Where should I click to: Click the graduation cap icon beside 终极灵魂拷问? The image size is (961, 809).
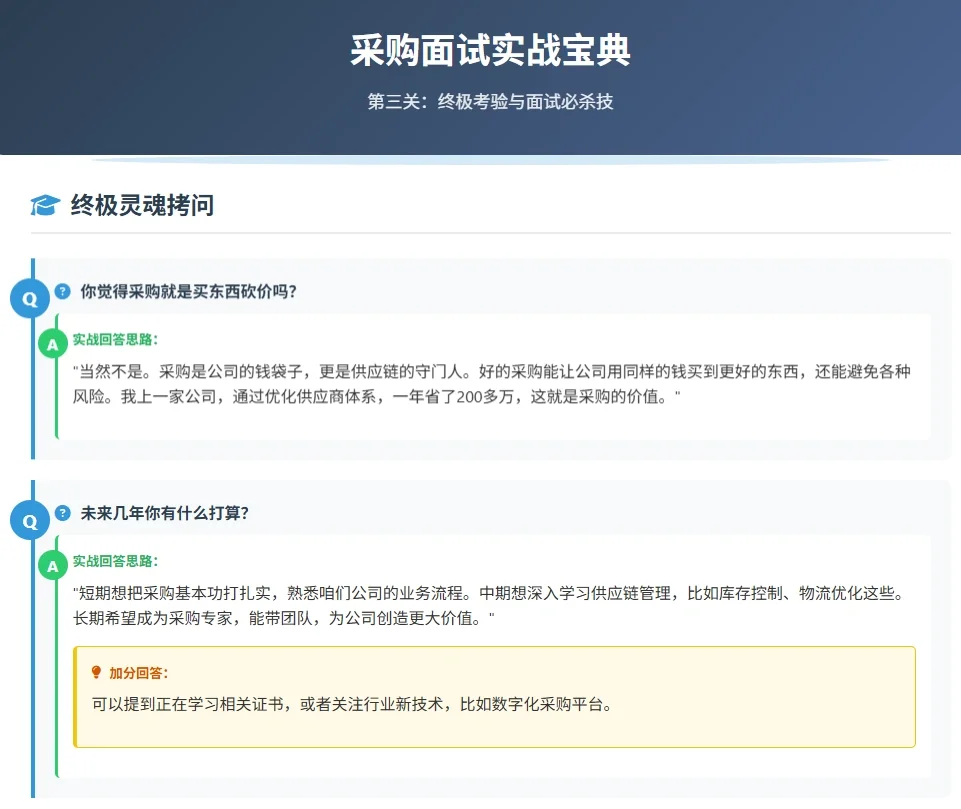43,205
